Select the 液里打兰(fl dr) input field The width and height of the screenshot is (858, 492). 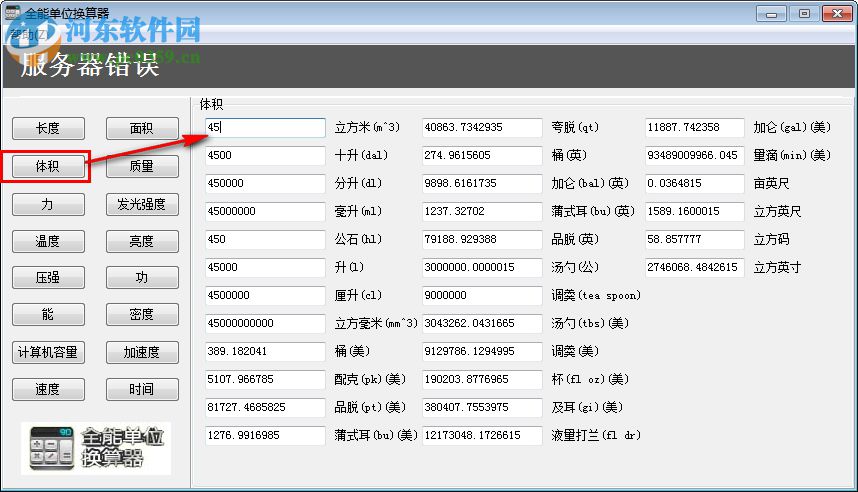482,435
